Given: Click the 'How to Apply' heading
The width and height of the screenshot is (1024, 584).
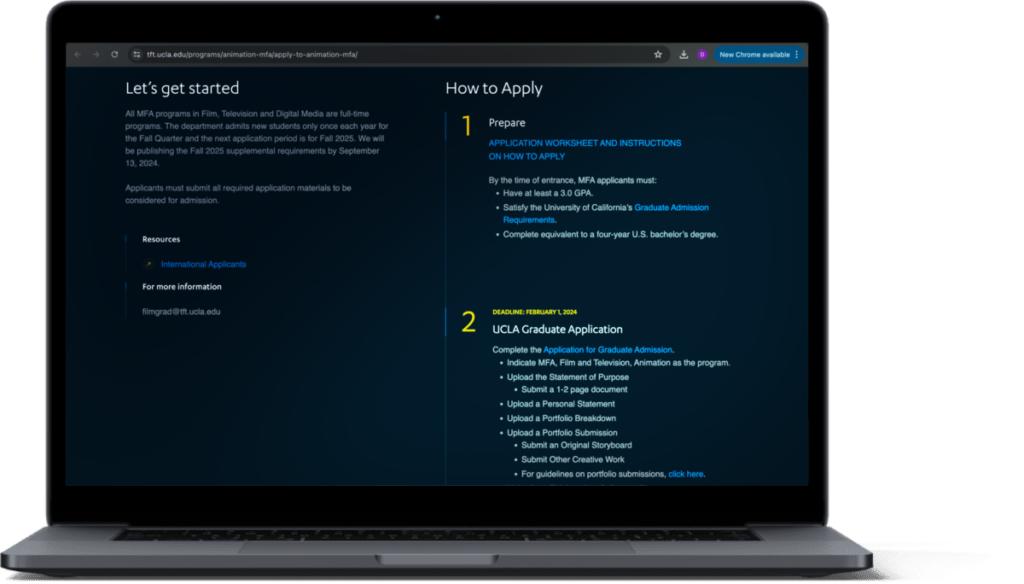Looking at the screenshot, I should click(x=494, y=88).
